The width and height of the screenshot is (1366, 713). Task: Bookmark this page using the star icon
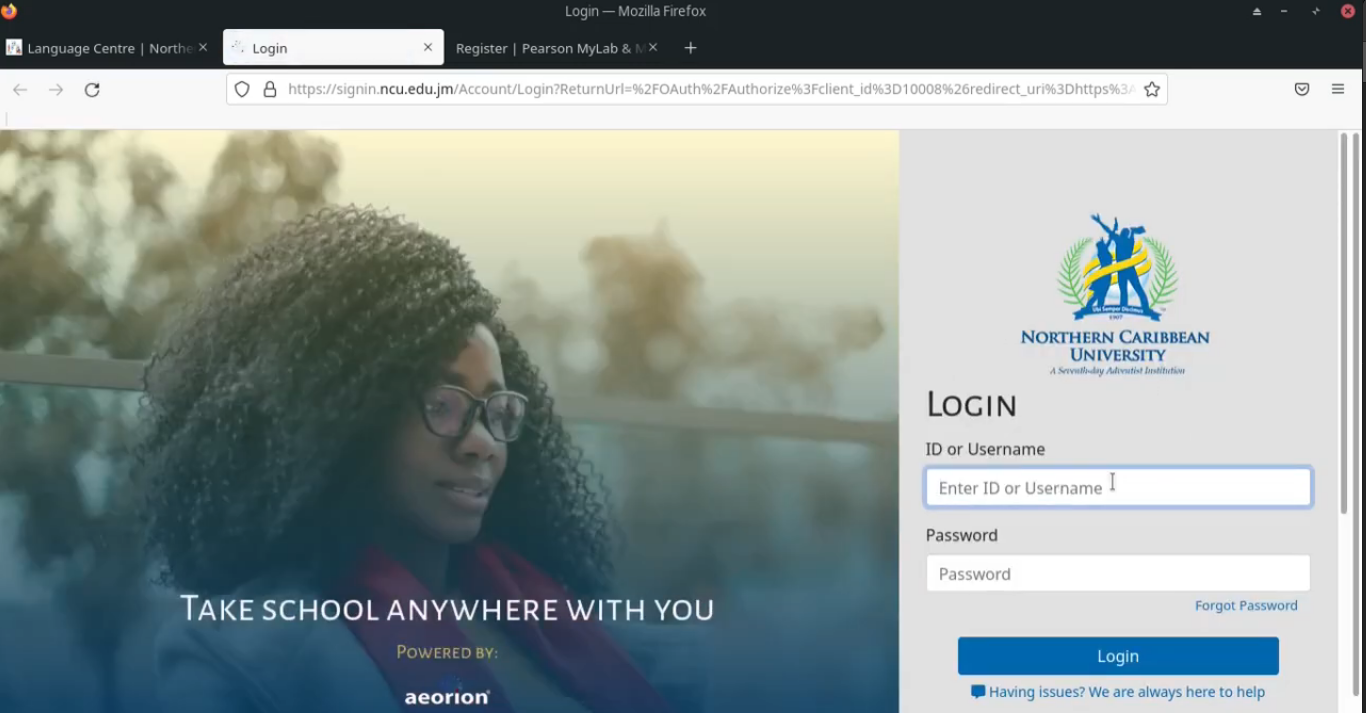1151,89
